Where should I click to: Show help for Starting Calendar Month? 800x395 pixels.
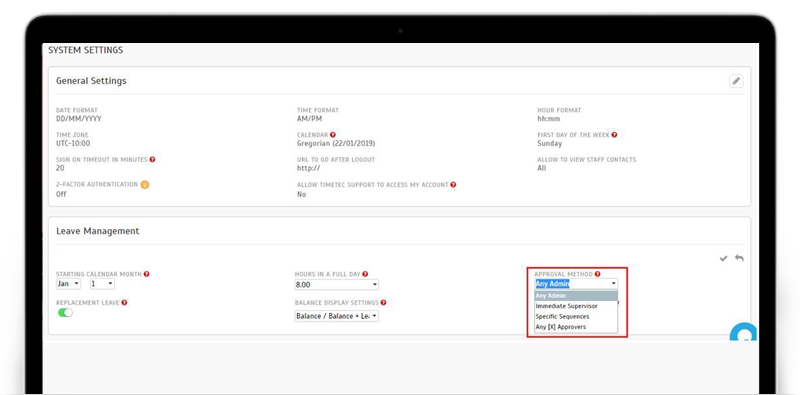pos(146,274)
